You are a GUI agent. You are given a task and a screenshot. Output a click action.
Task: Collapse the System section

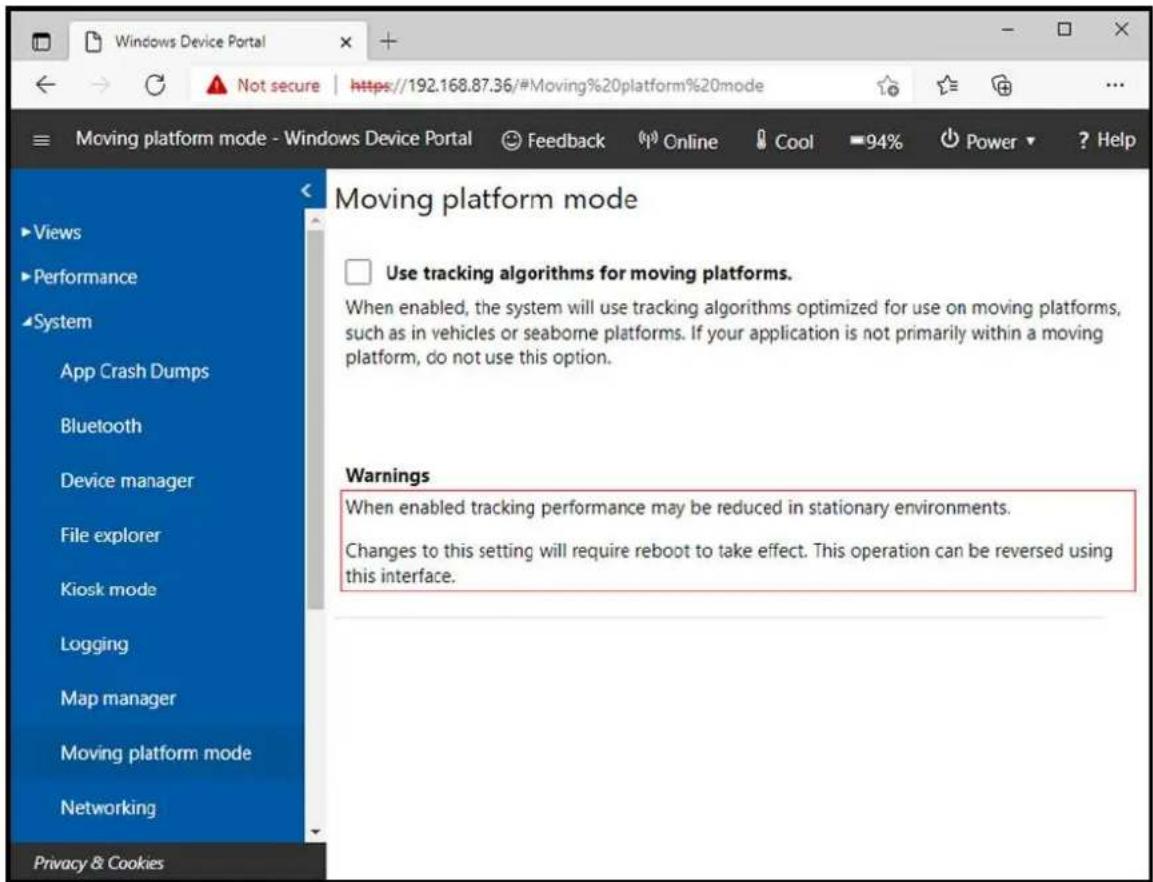pos(57,321)
